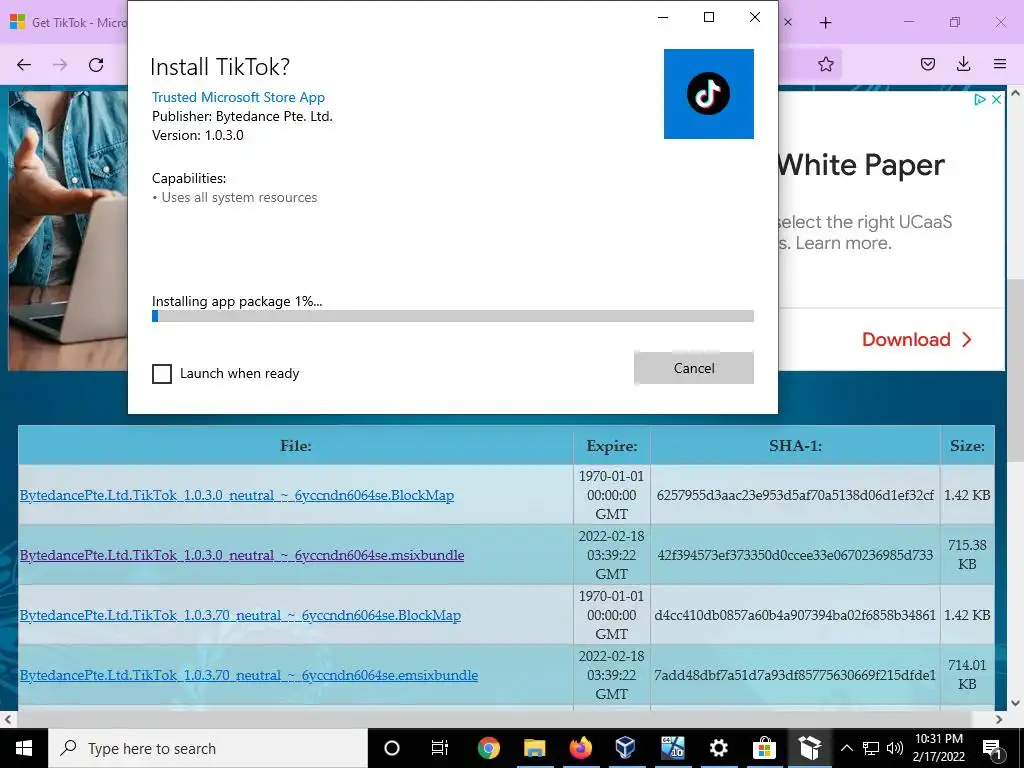This screenshot has width=1024, height=768.
Task: Open Microsoft Store from the taskbar
Action: tap(764, 748)
